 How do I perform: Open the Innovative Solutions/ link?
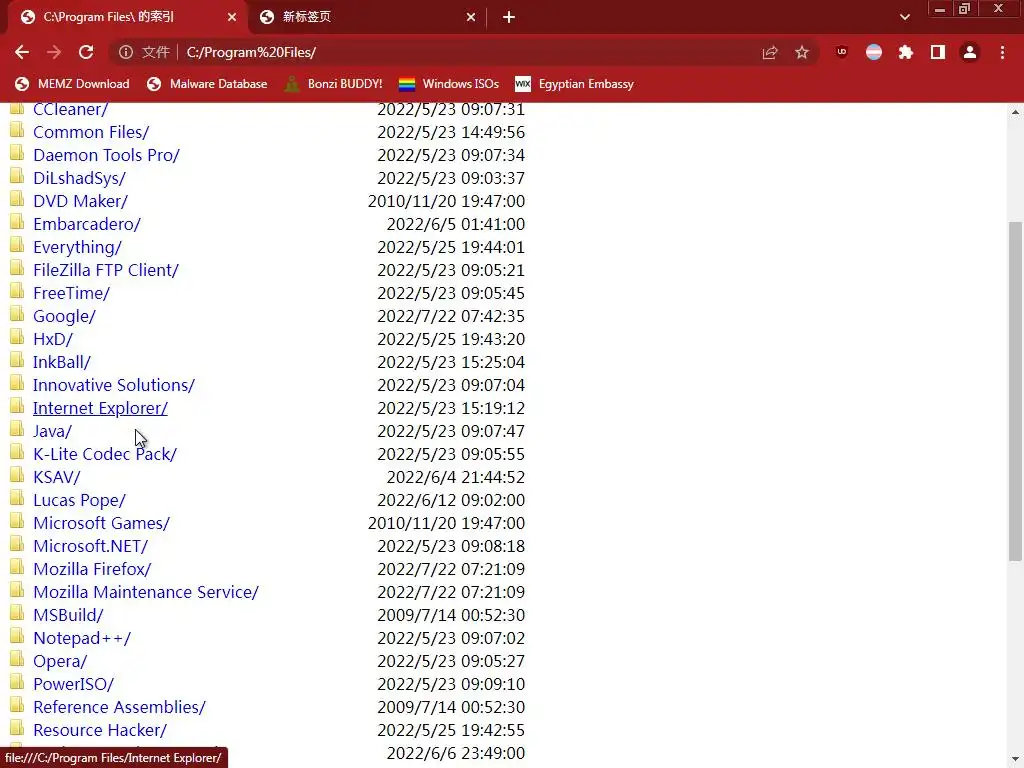coord(114,385)
